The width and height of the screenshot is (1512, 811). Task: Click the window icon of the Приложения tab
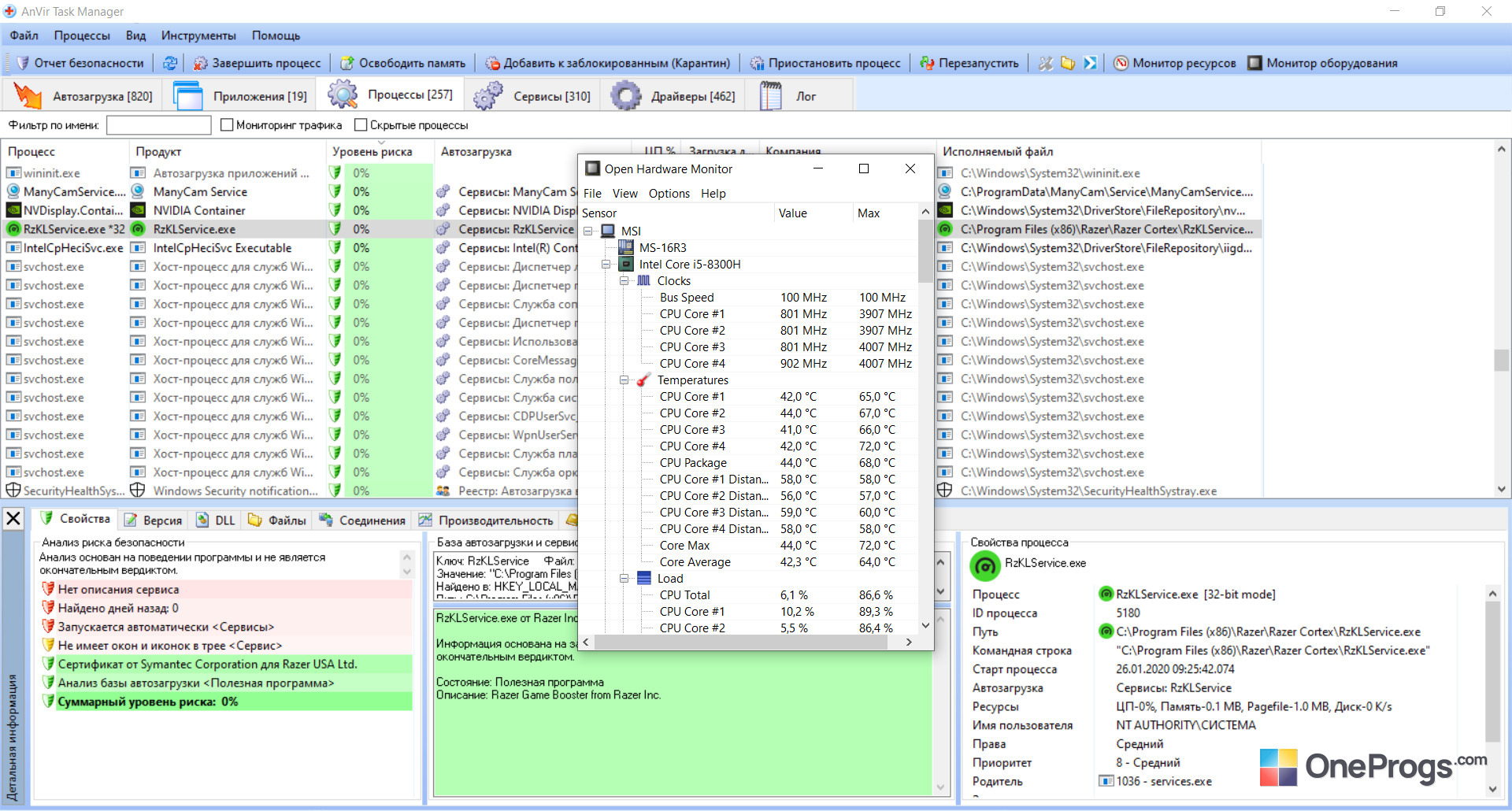[x=188, y=95]
